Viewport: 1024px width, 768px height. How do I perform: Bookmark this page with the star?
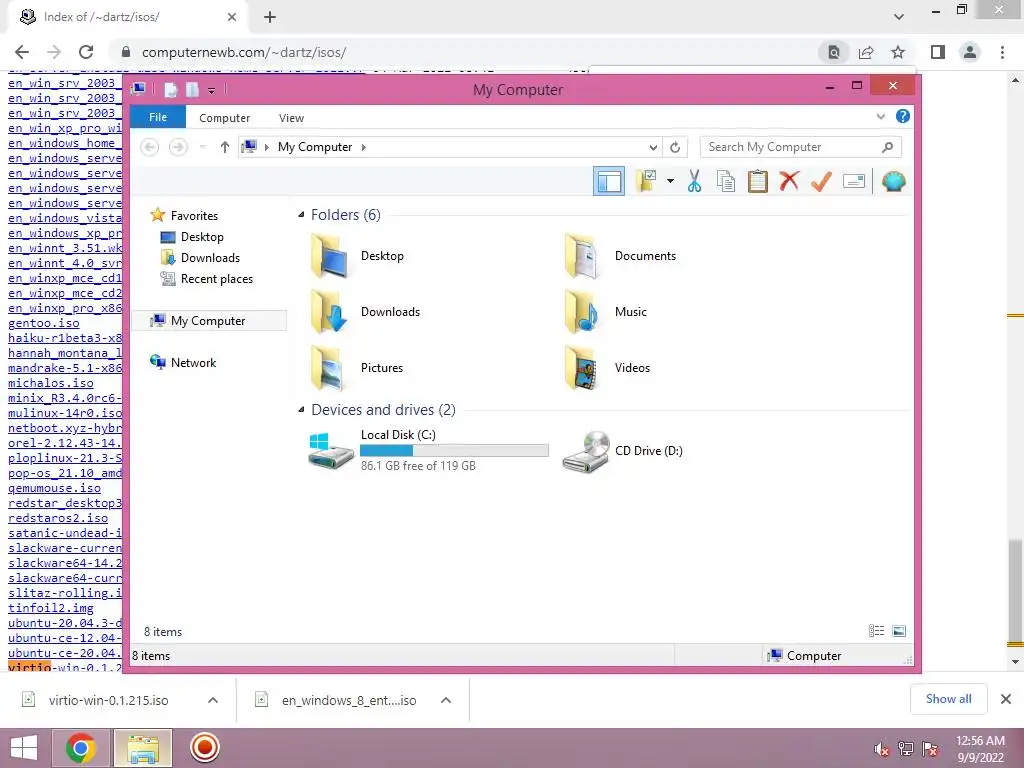tap(898, 52)
